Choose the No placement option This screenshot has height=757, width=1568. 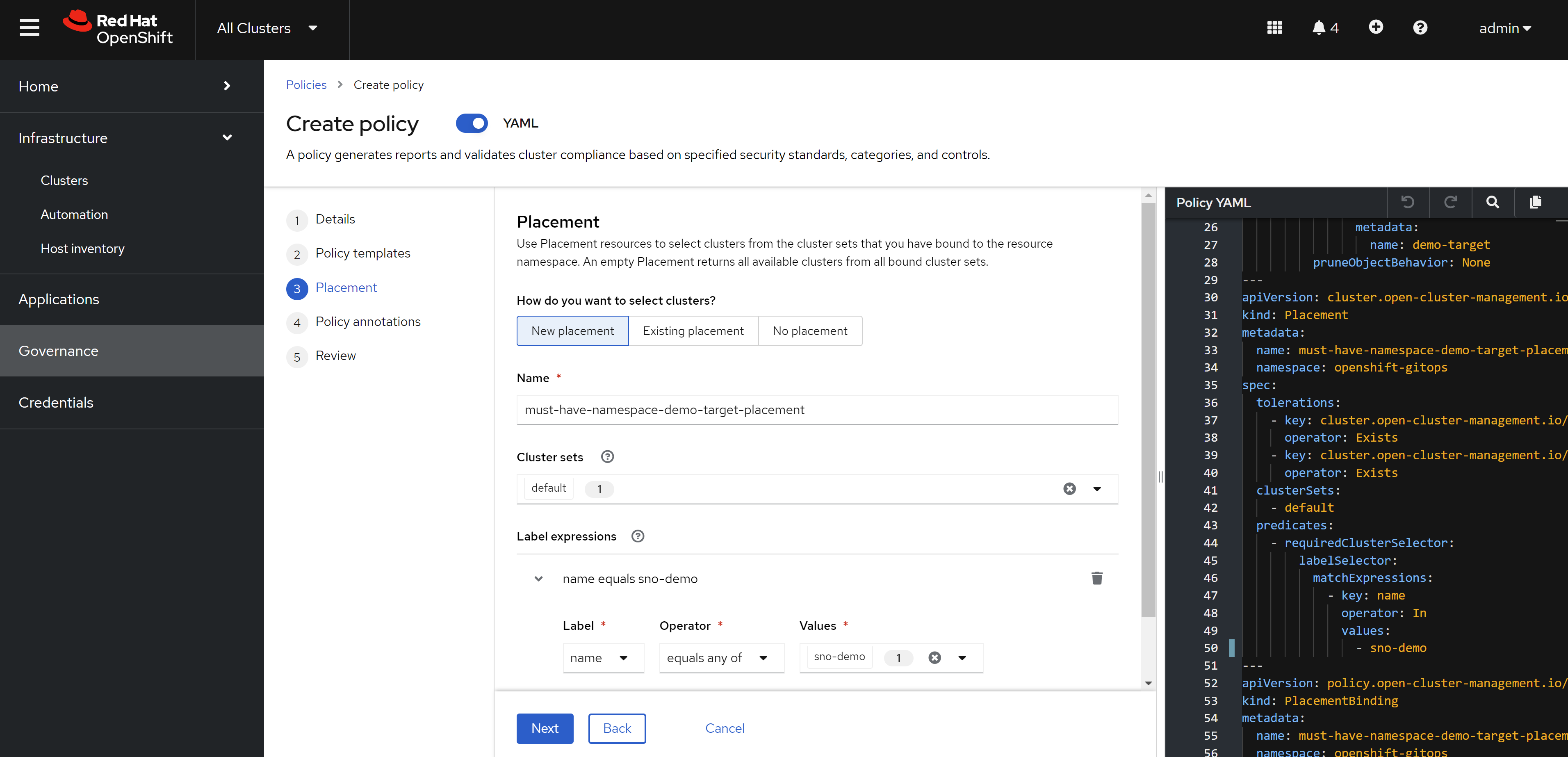(809, 331)
